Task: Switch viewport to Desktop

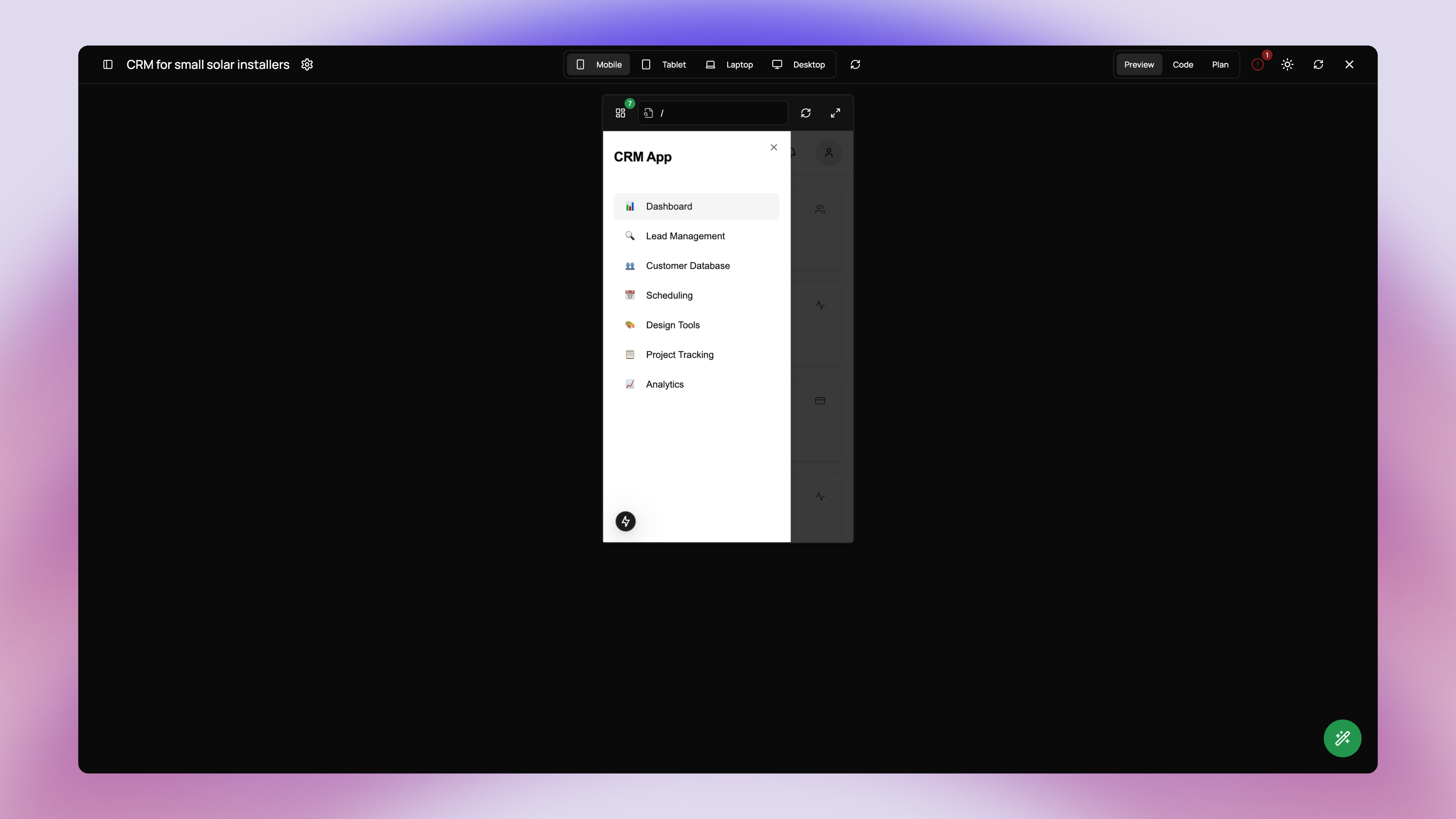Action: 799,64
